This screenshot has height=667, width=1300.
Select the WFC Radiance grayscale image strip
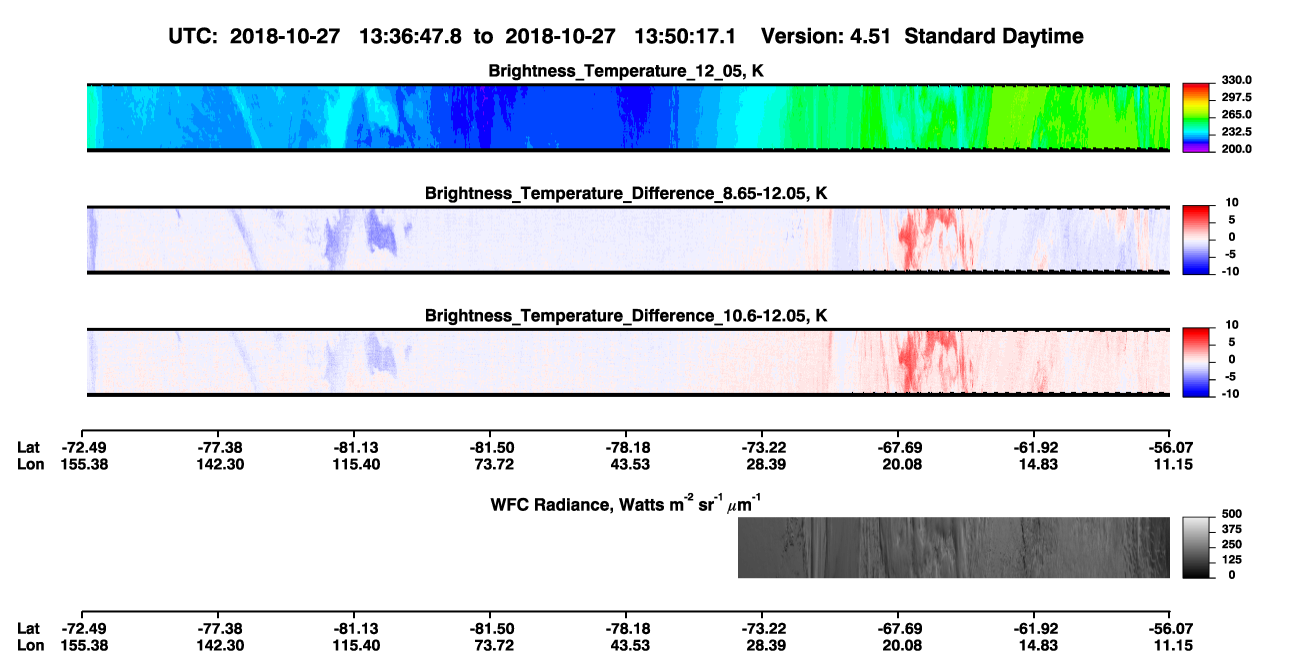[954, 547]
